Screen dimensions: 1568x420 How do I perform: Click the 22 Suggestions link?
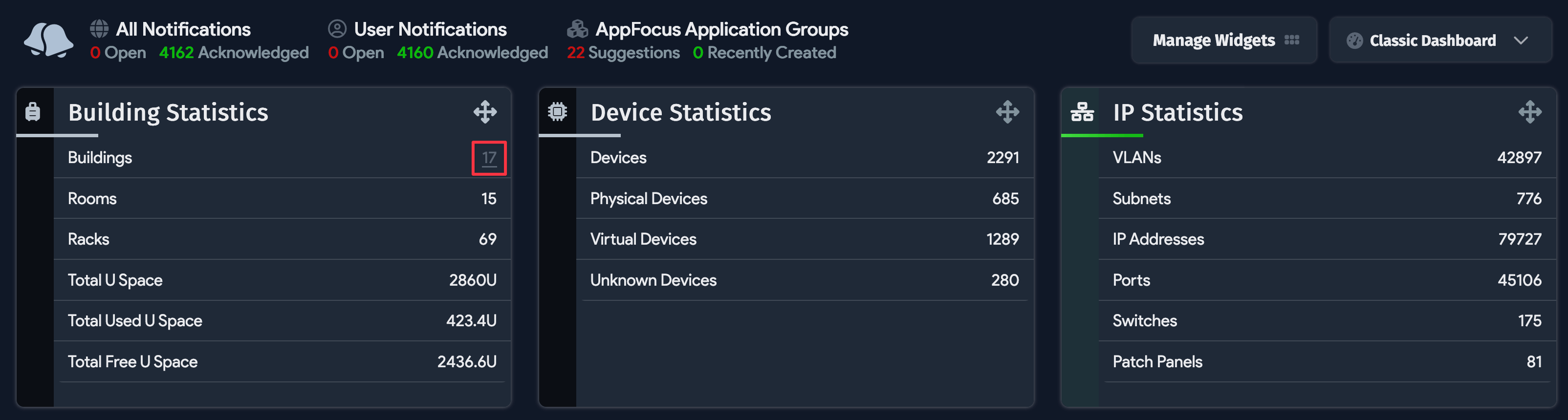coord(623,53)
